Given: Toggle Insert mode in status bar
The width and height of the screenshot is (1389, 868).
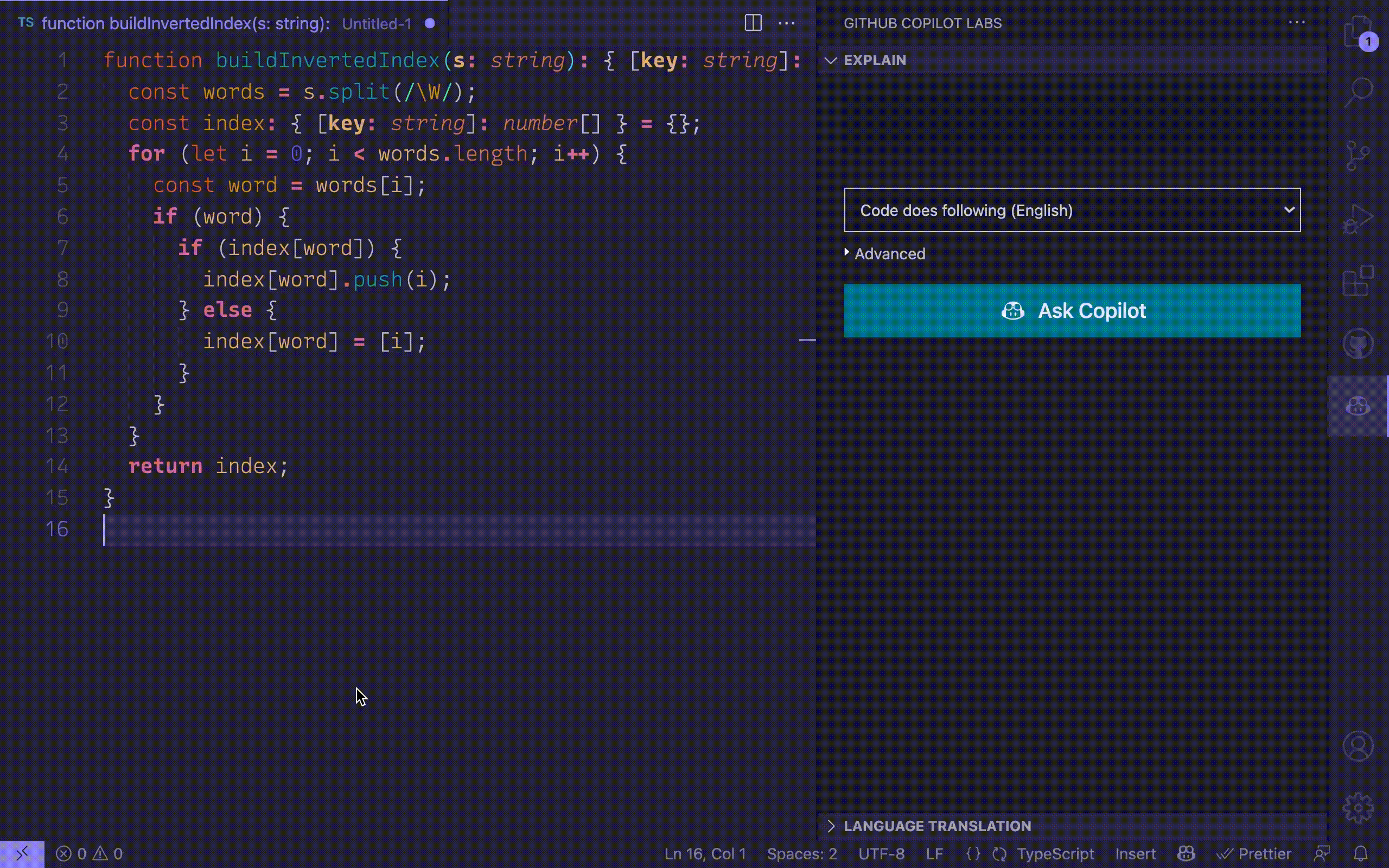Looking at the screenshot, I should 1135,854.
